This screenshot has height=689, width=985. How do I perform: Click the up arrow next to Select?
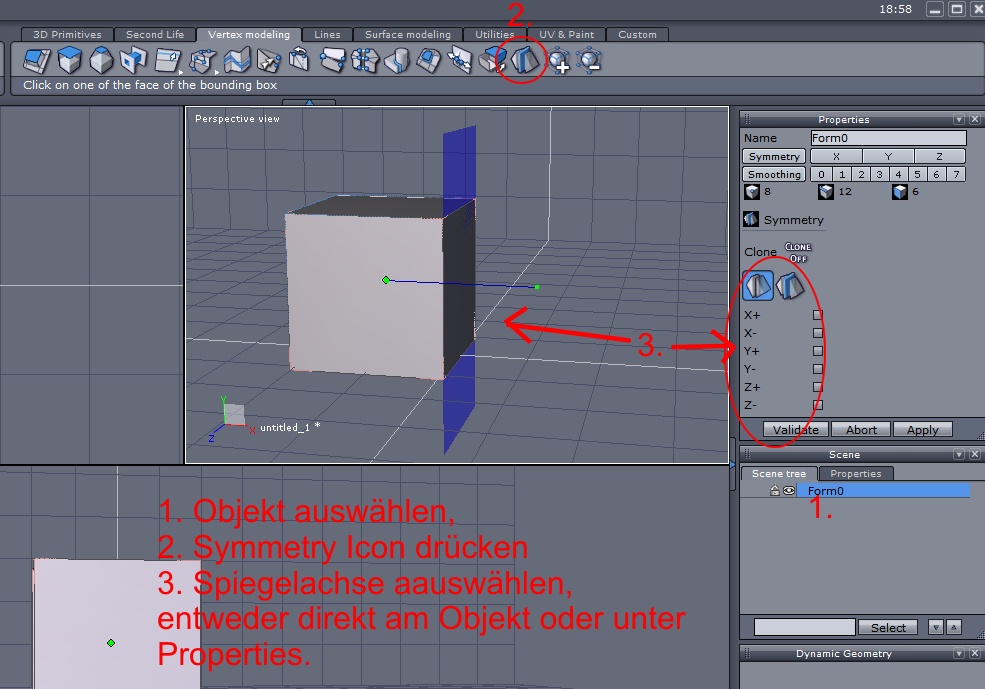tap(954, 627)
